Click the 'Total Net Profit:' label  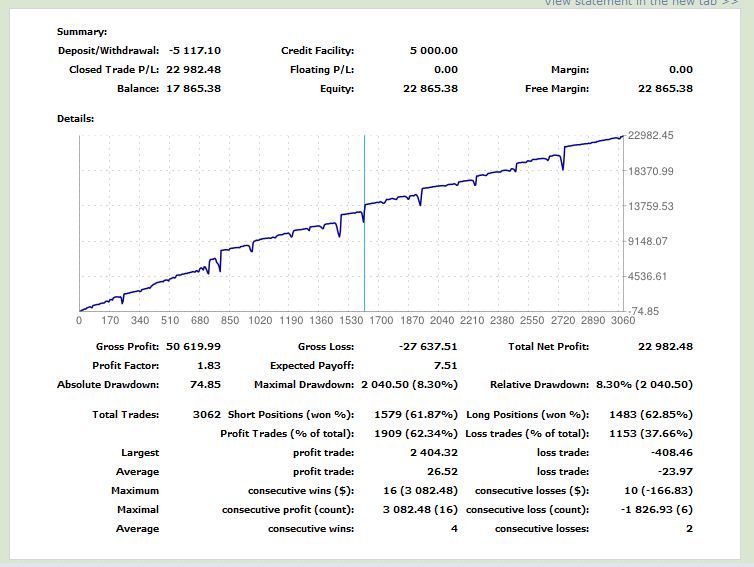pos(549,347)
